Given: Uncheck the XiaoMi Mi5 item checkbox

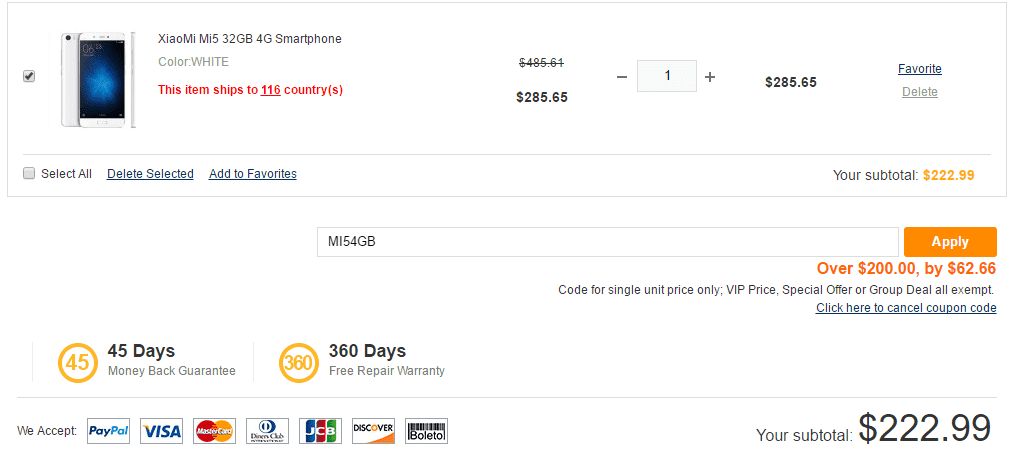Looking at the screenshot, I should (29, 76).
